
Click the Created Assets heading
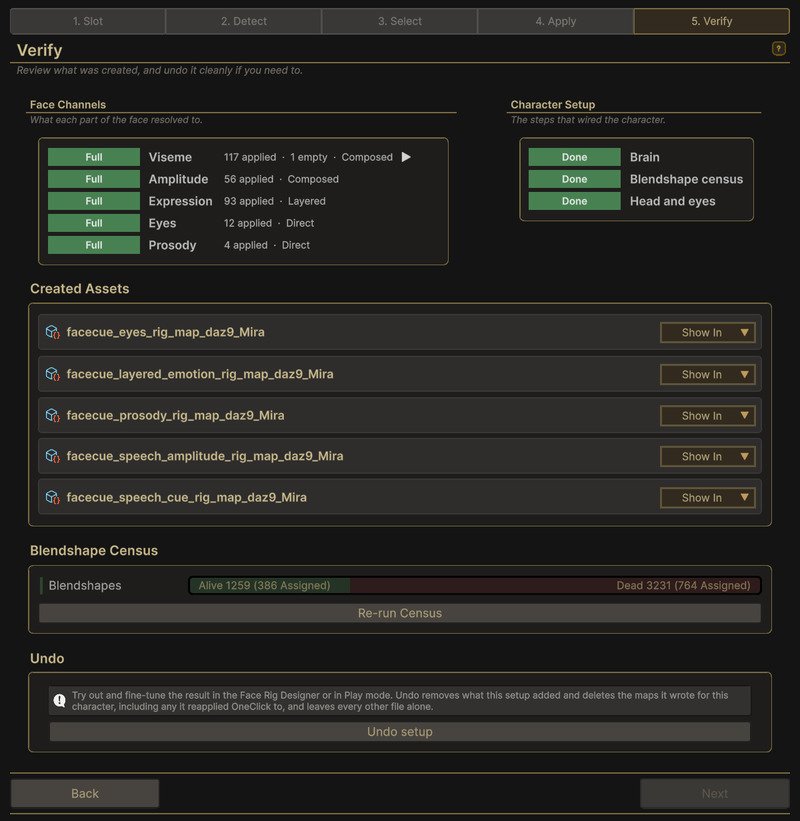point(80,289)
